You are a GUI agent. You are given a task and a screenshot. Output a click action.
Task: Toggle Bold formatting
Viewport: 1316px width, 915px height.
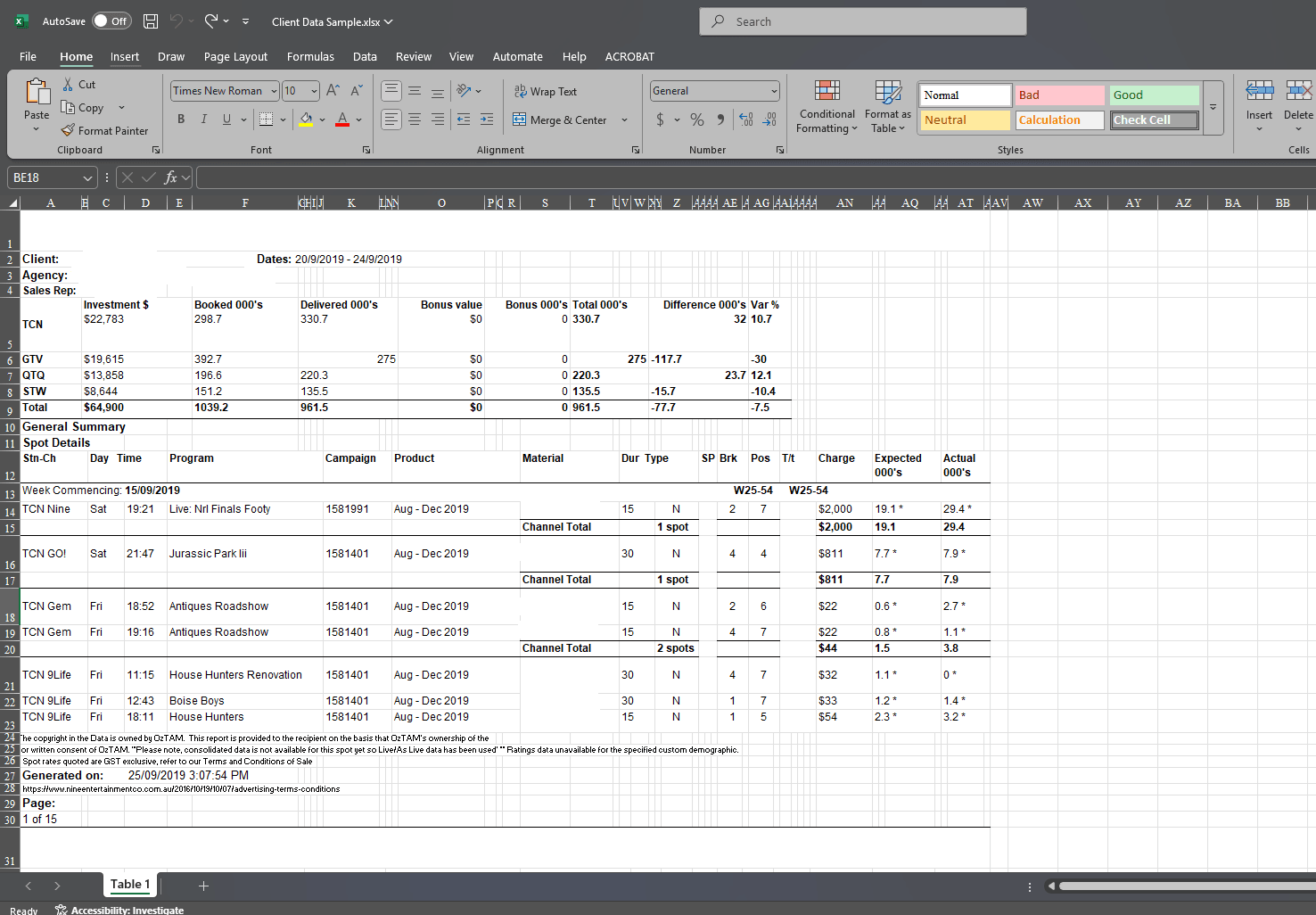(x=181, y=119)
